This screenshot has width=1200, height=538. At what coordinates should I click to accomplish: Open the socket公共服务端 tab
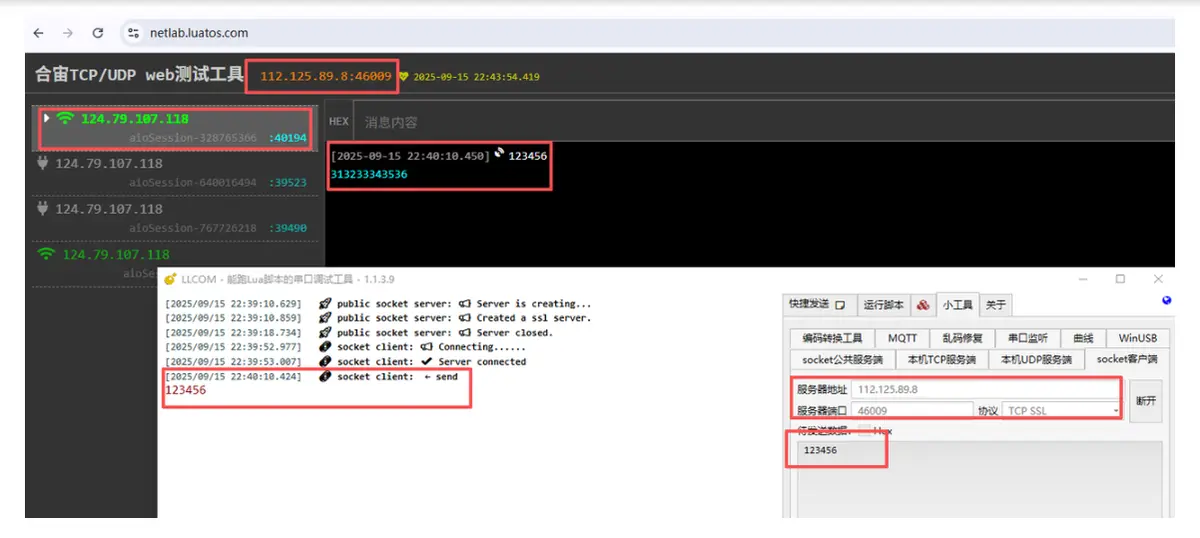coord(842,359)
